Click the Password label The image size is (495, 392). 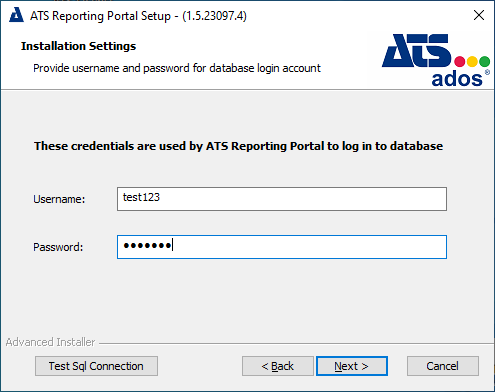tap(58, 247)
